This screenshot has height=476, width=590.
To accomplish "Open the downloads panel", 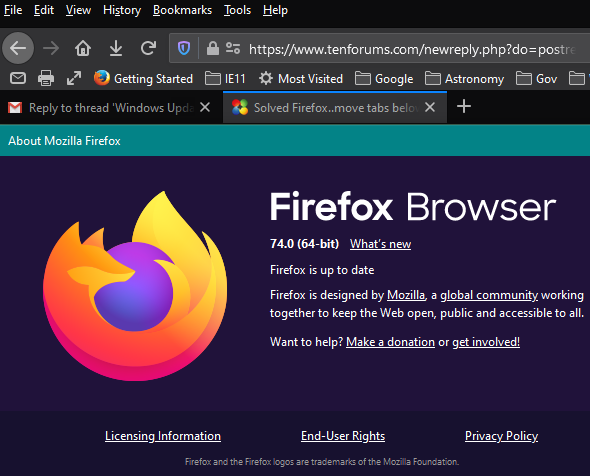I will pos(116,48).
